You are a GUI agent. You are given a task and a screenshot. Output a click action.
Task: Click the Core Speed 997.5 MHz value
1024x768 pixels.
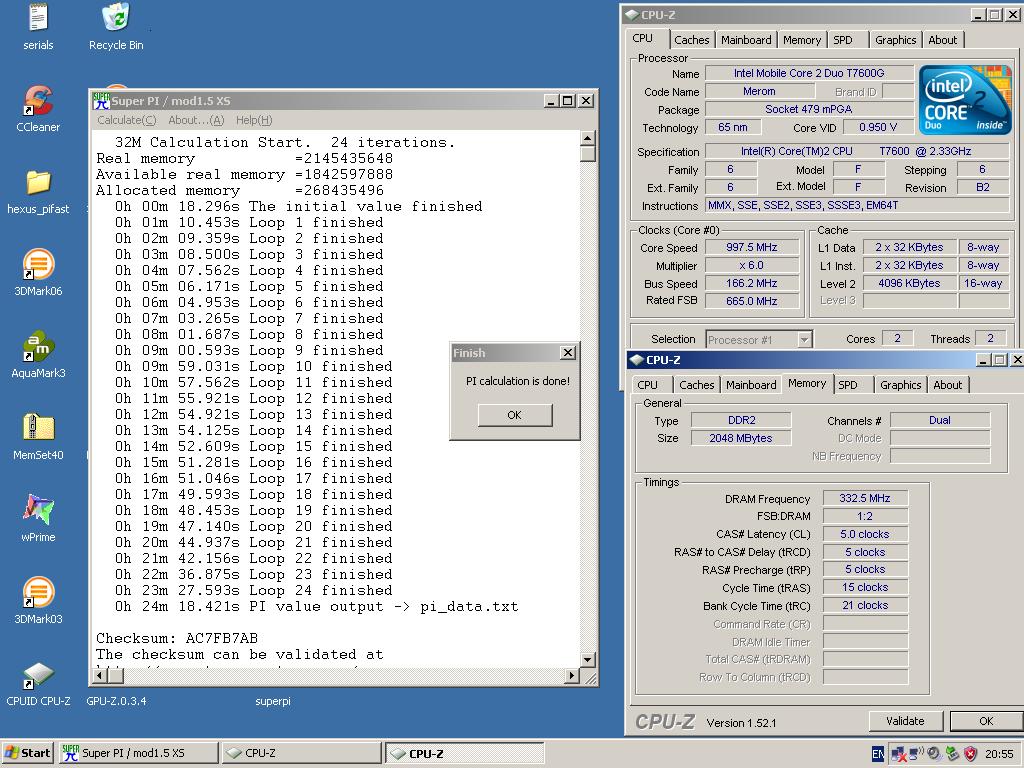coord(752,248)
